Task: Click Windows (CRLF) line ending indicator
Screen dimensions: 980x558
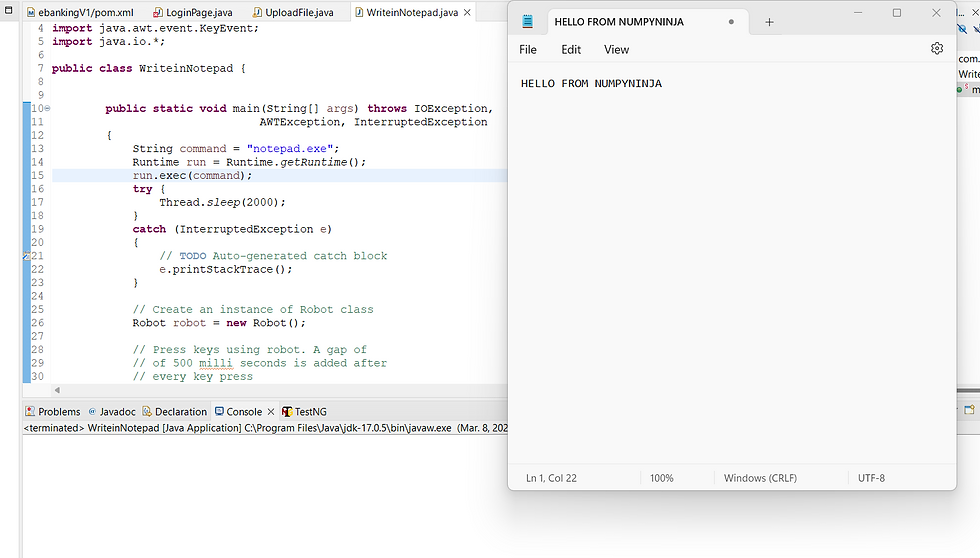Action: point(760,478)
